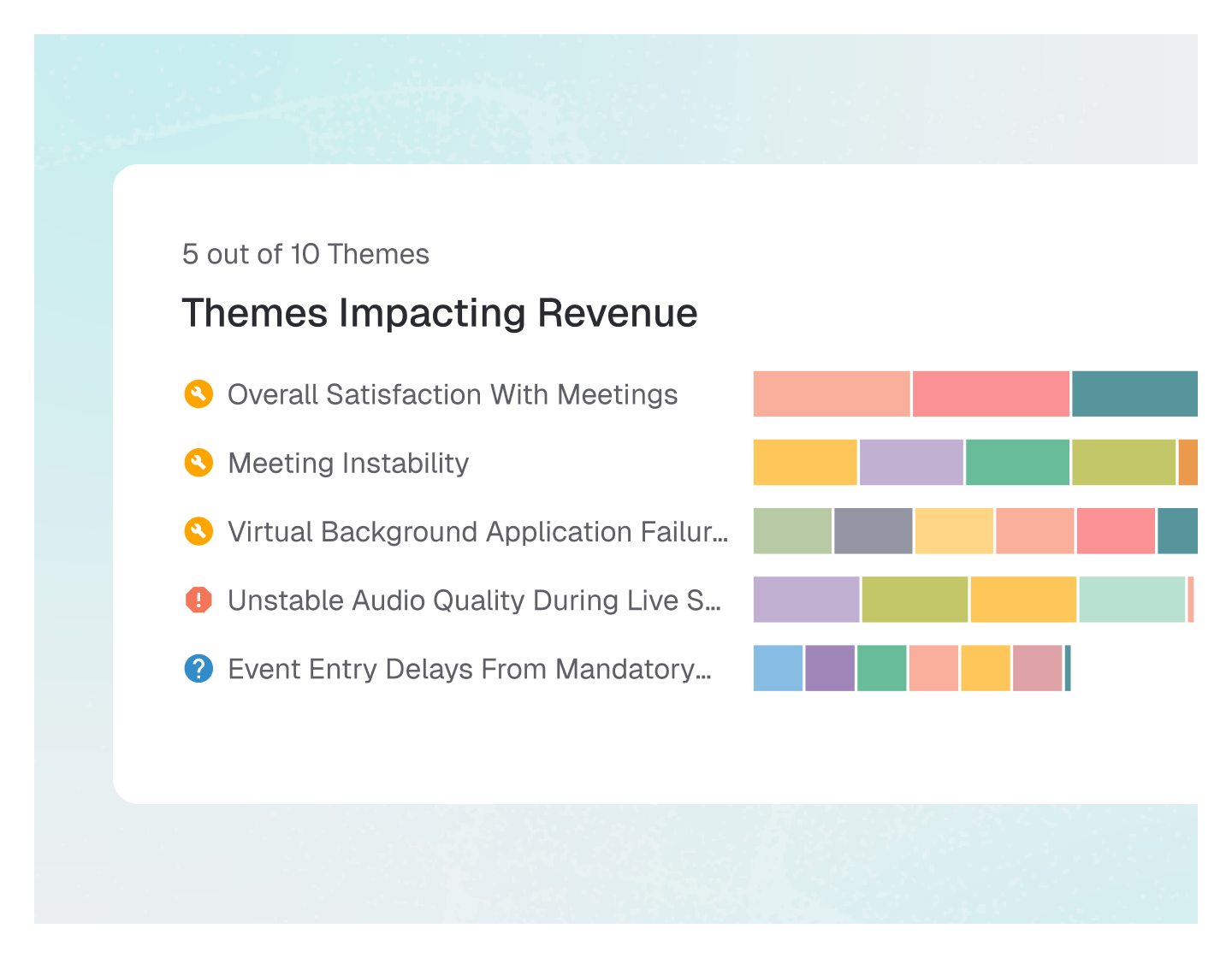
Task: Click wrench icon next to Meeting Instability
Action: (198, 463)
